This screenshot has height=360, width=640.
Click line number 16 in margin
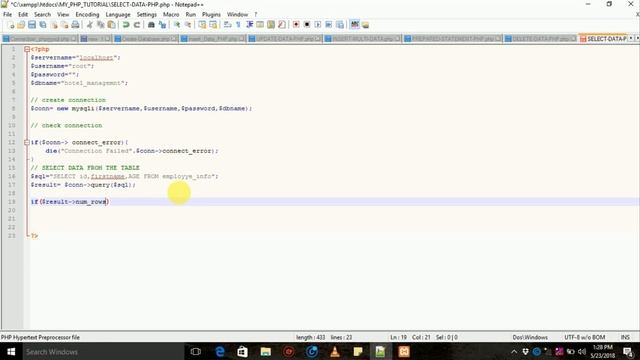12,176
